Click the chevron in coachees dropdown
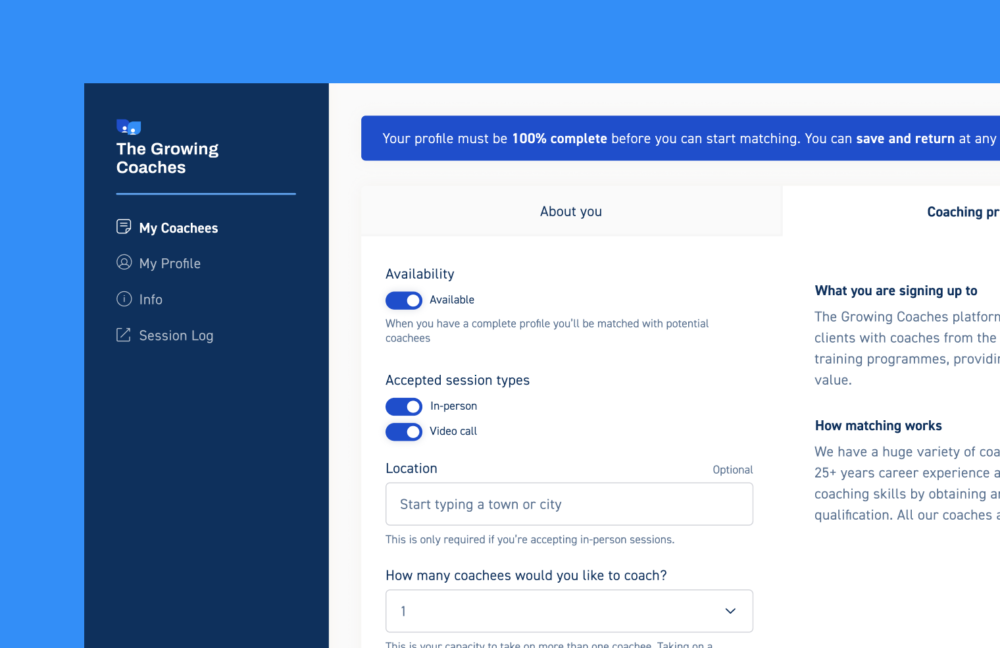Image resolution: width=1000 pixels, height=648 pixels. click(730, 611)
